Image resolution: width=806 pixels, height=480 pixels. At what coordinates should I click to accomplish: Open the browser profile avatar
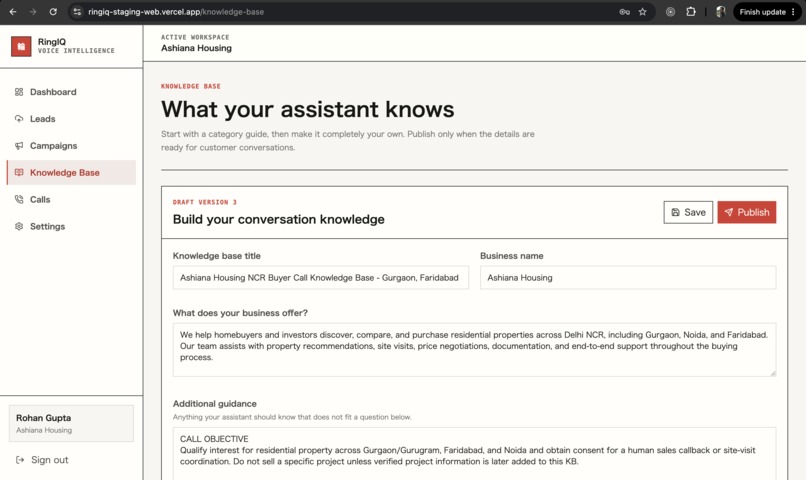(721, 12)
